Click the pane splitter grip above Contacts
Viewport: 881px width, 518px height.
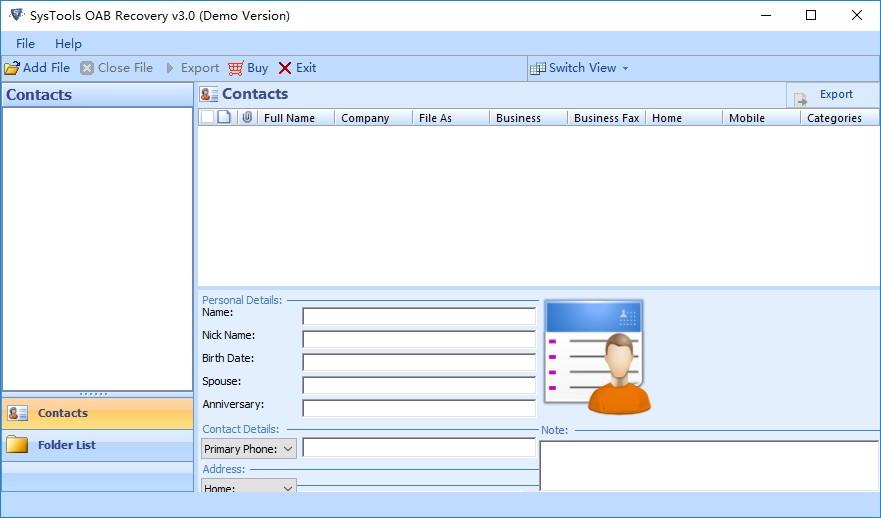[93, 394]
